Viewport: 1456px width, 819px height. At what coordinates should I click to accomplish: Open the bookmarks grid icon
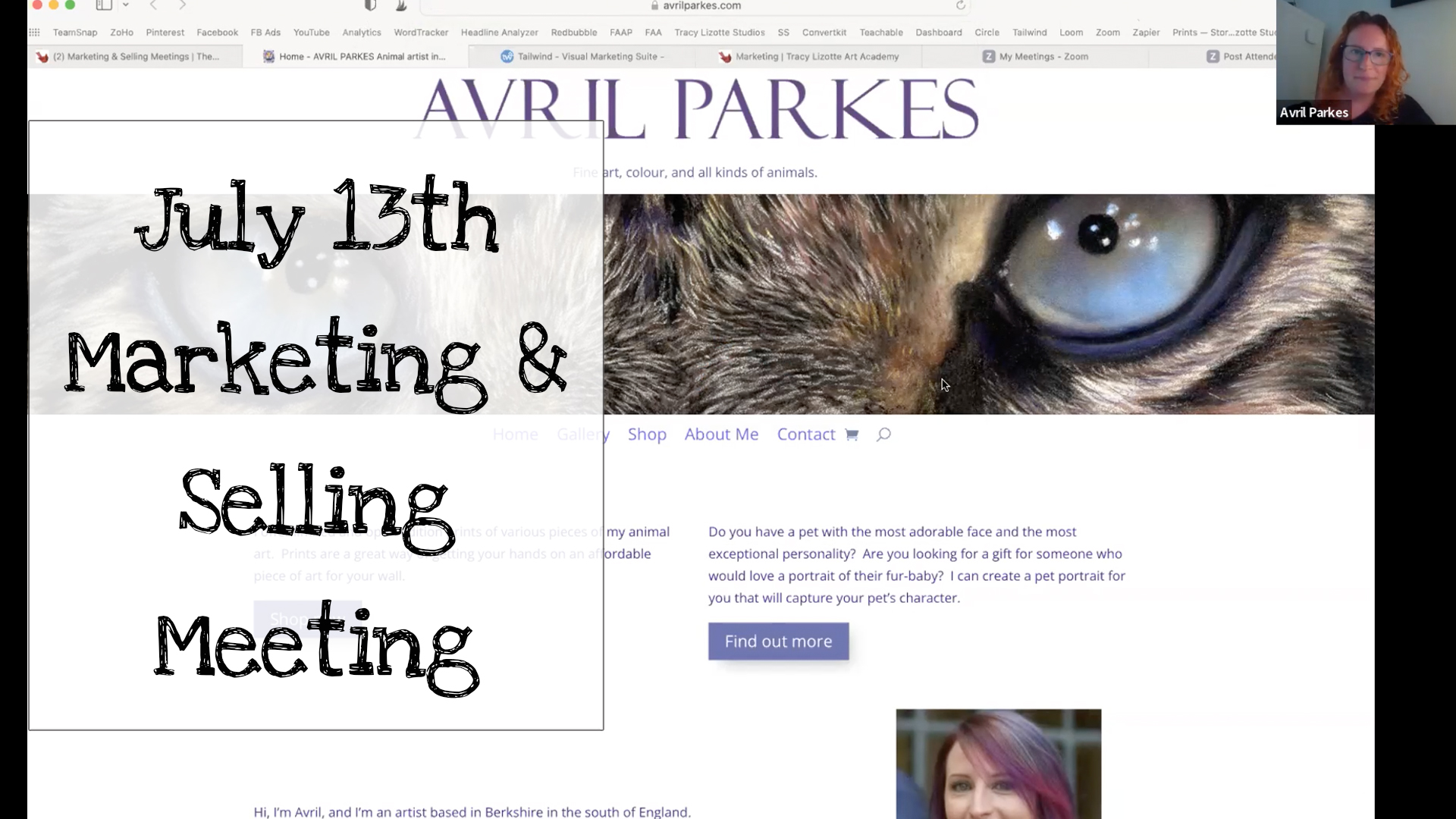pyautogui.click(x=34, y=33)
